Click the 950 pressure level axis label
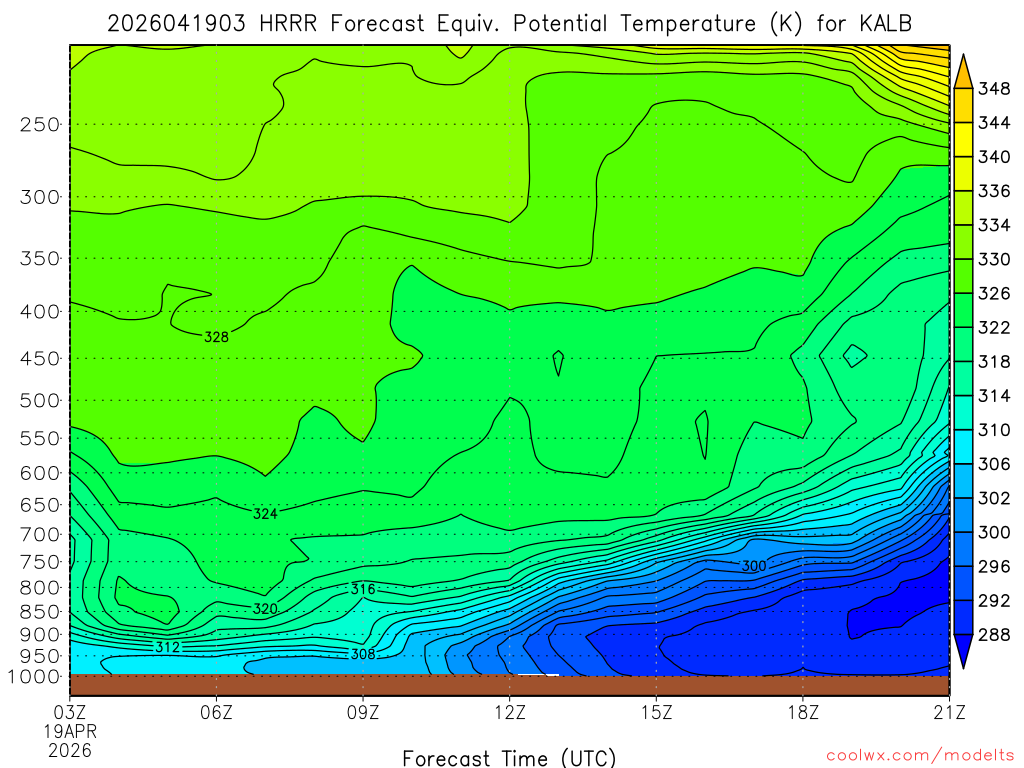The width and height of the screenshot is (1024, 768). click(40, 656)
